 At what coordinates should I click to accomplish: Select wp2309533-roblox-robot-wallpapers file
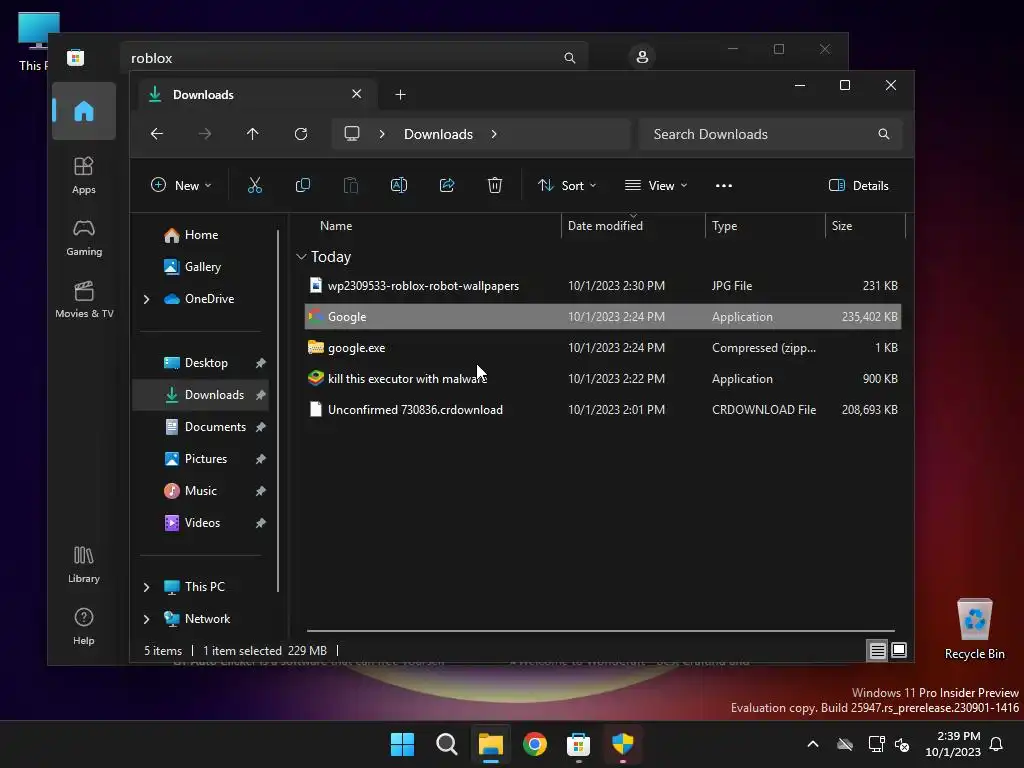click(x=603, y=286)
